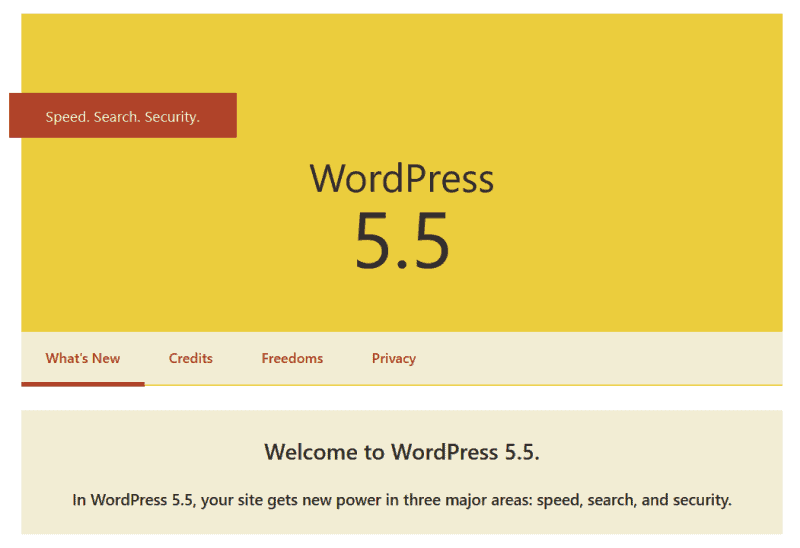Open the Freedoms tab
This screenshot has width=800, height=548.
pyautogui.click(x=292, y=359)
